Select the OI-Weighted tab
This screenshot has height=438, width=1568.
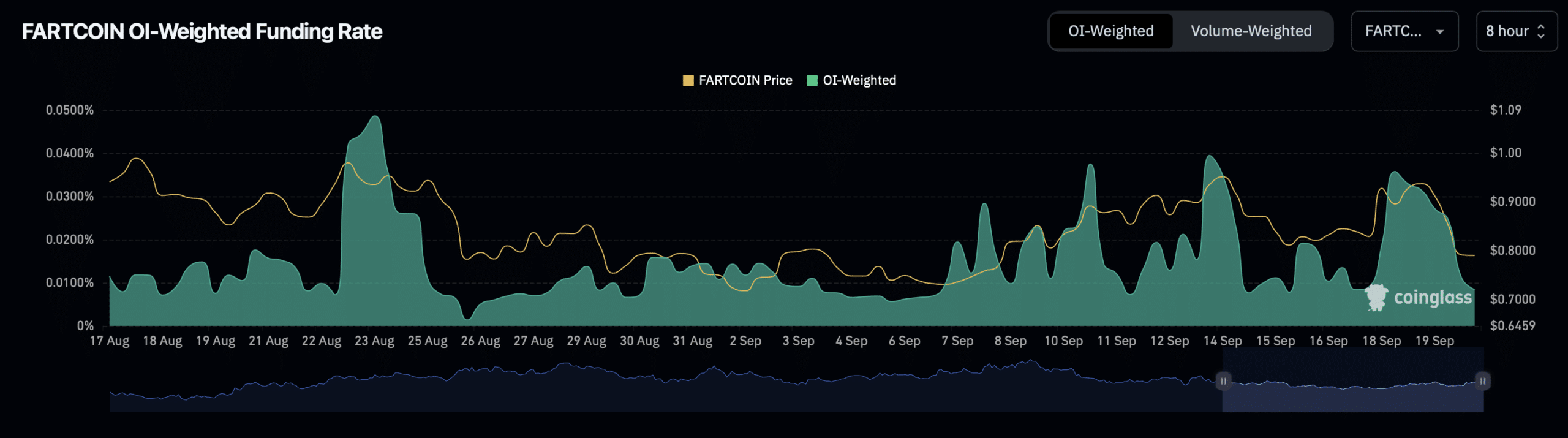(1111, 31)
